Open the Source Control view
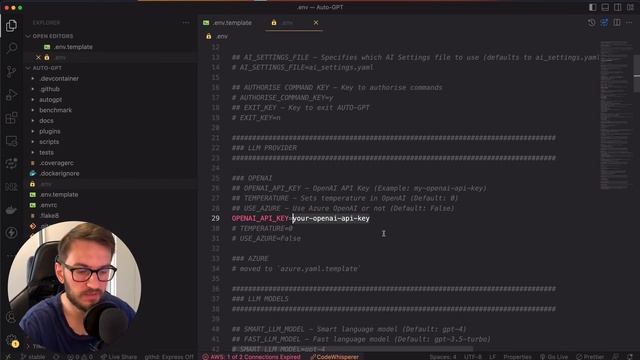 [11, 71]
